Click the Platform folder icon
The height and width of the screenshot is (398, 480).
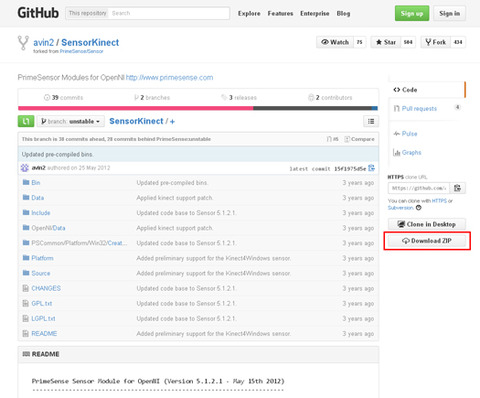(x=26, y=258)
